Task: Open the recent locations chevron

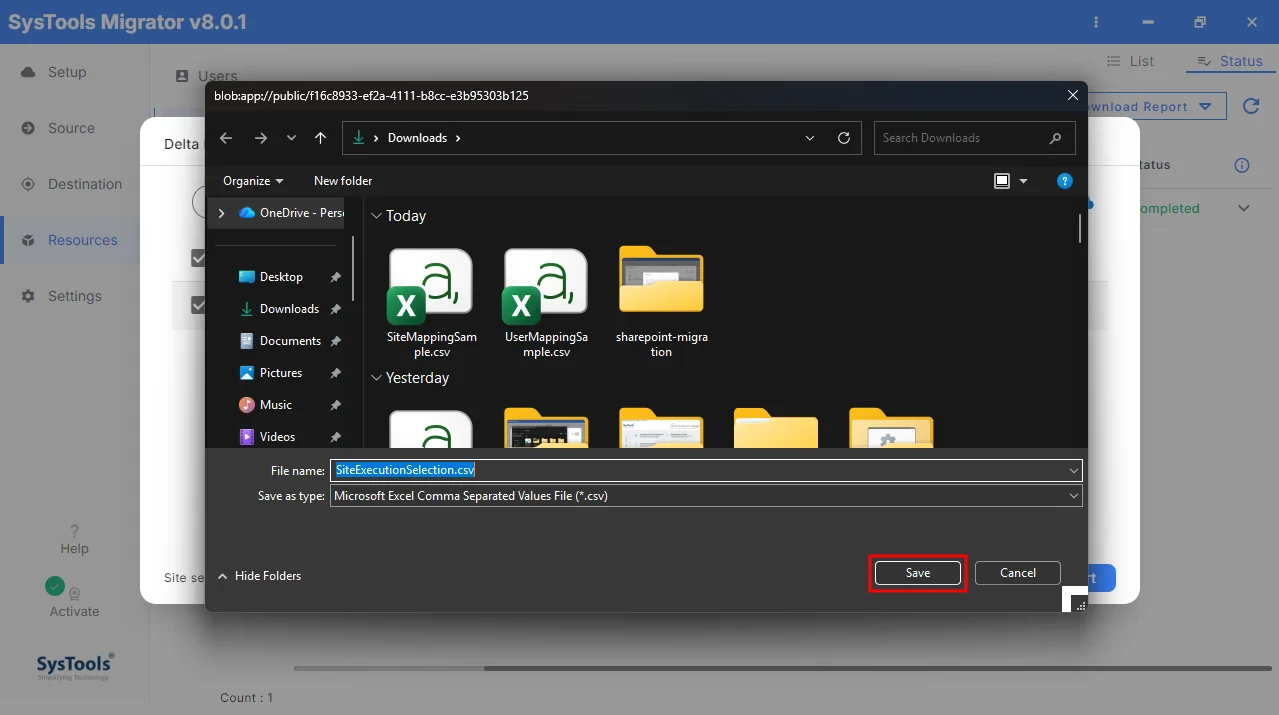Action: point(291,138)
